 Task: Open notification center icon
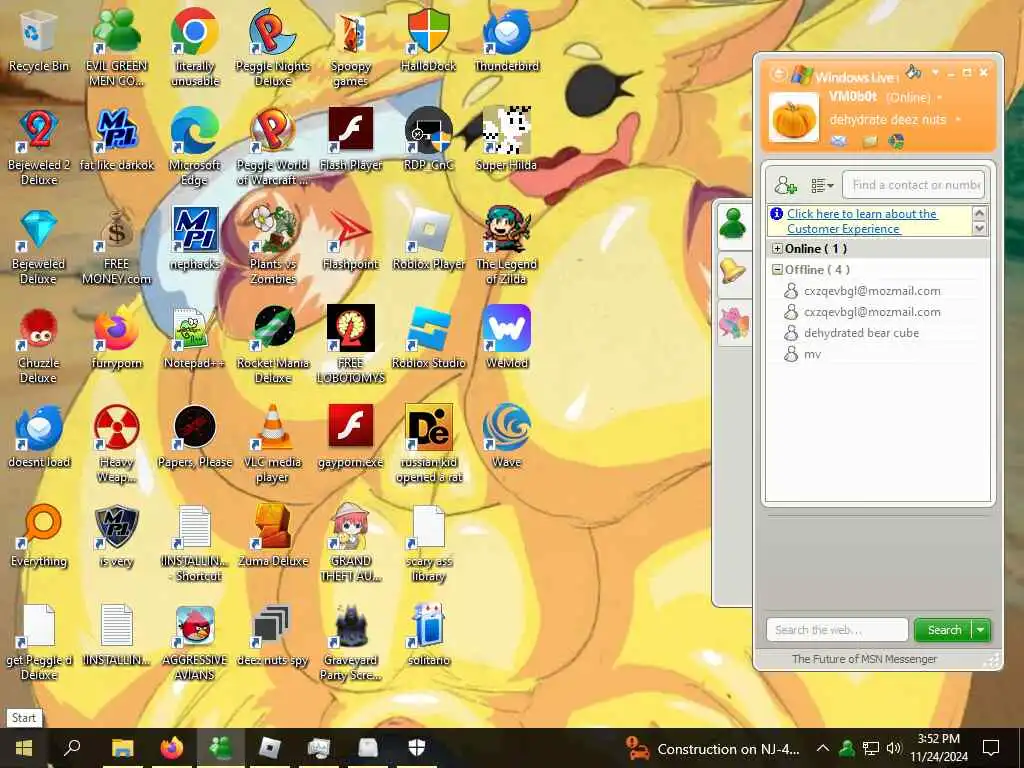click(991, 748)
